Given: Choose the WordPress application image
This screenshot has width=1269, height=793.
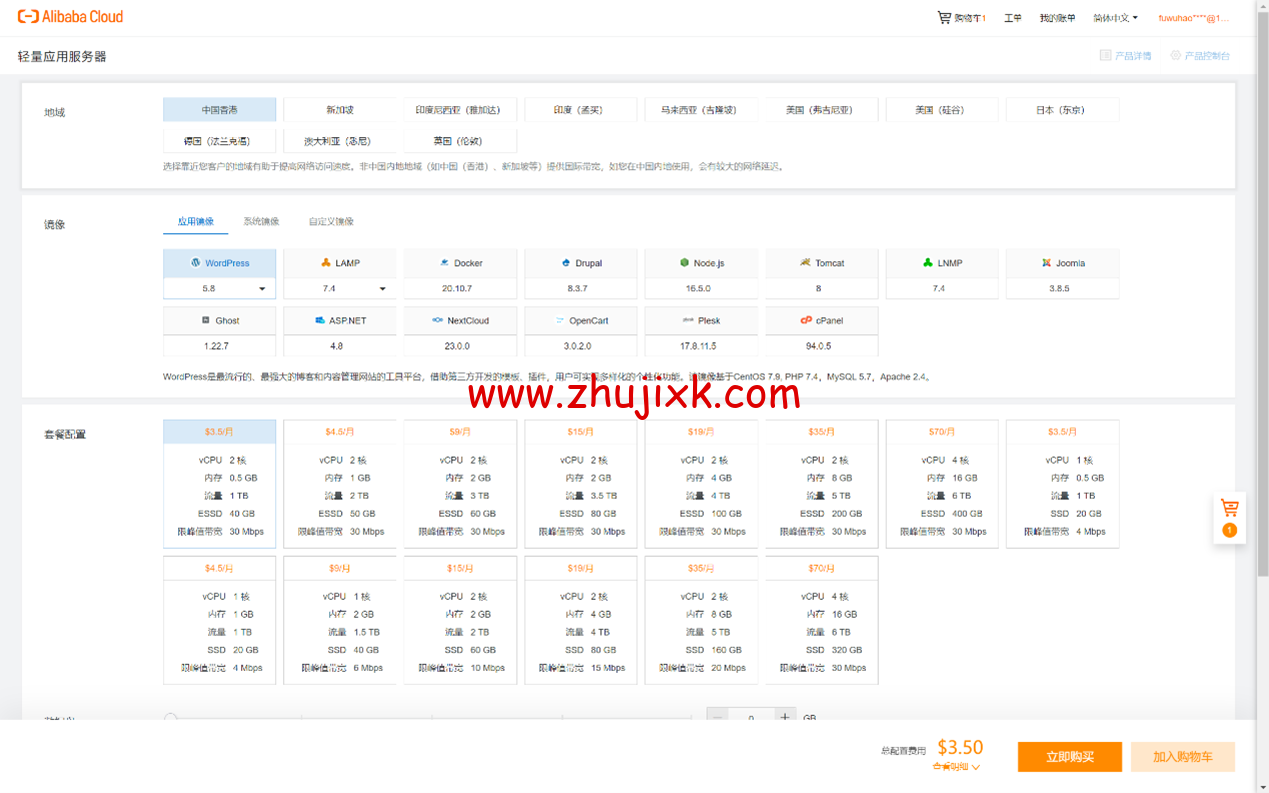Looking at the screenshot, I should (219, 262).
